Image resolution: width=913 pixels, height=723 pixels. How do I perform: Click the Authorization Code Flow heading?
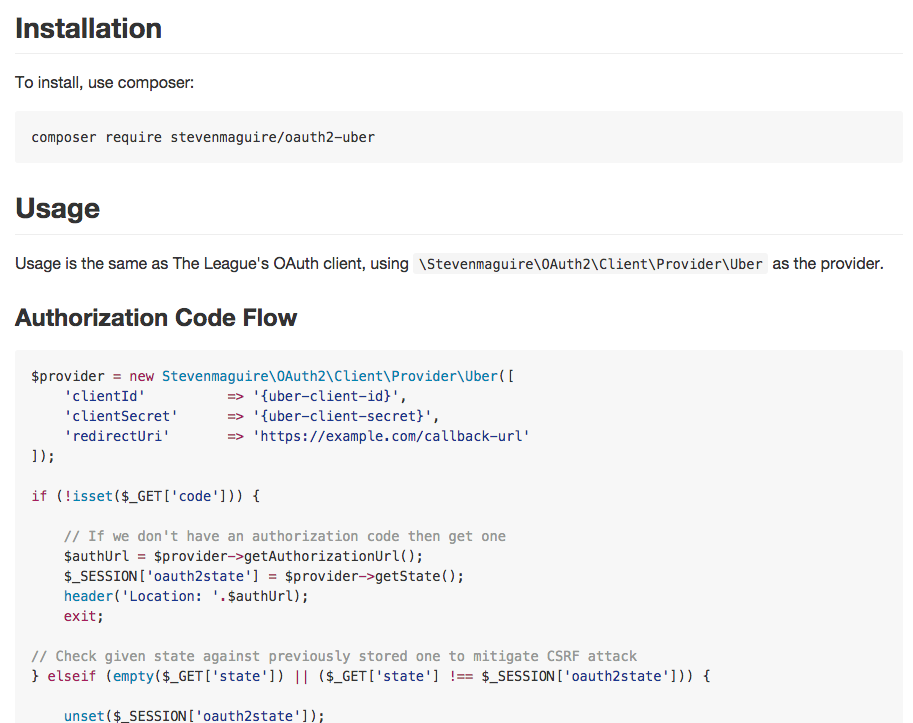156,318
